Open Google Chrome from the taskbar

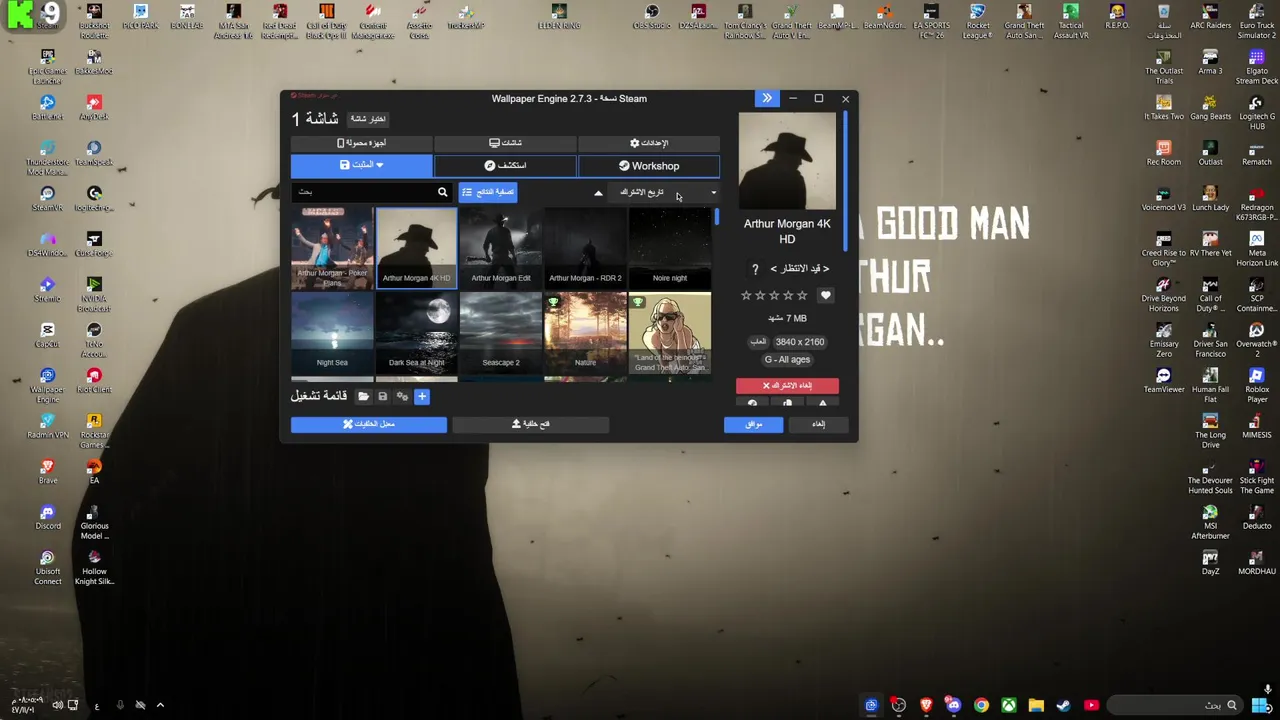(x=981, y=705)
